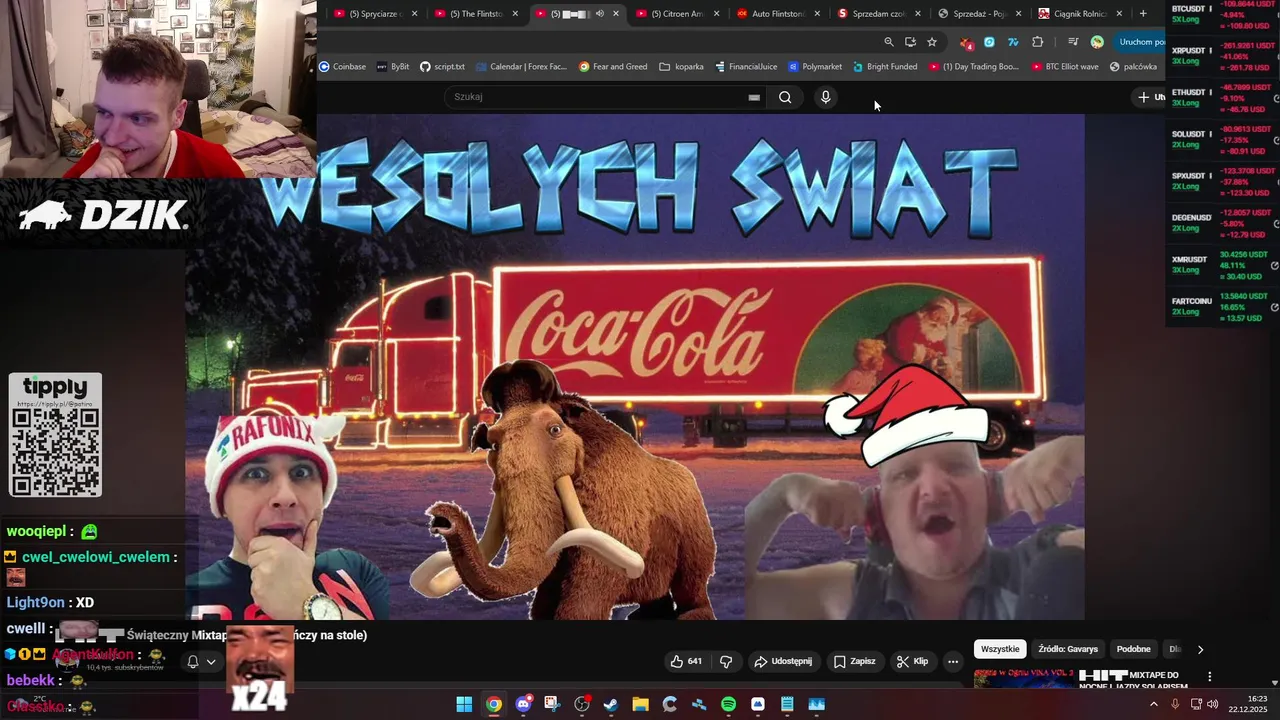Image resolution: width=1280 pixels, height=720 pixels.
Task: Open Chrome from the taskbar
Action: click(494, 704)
